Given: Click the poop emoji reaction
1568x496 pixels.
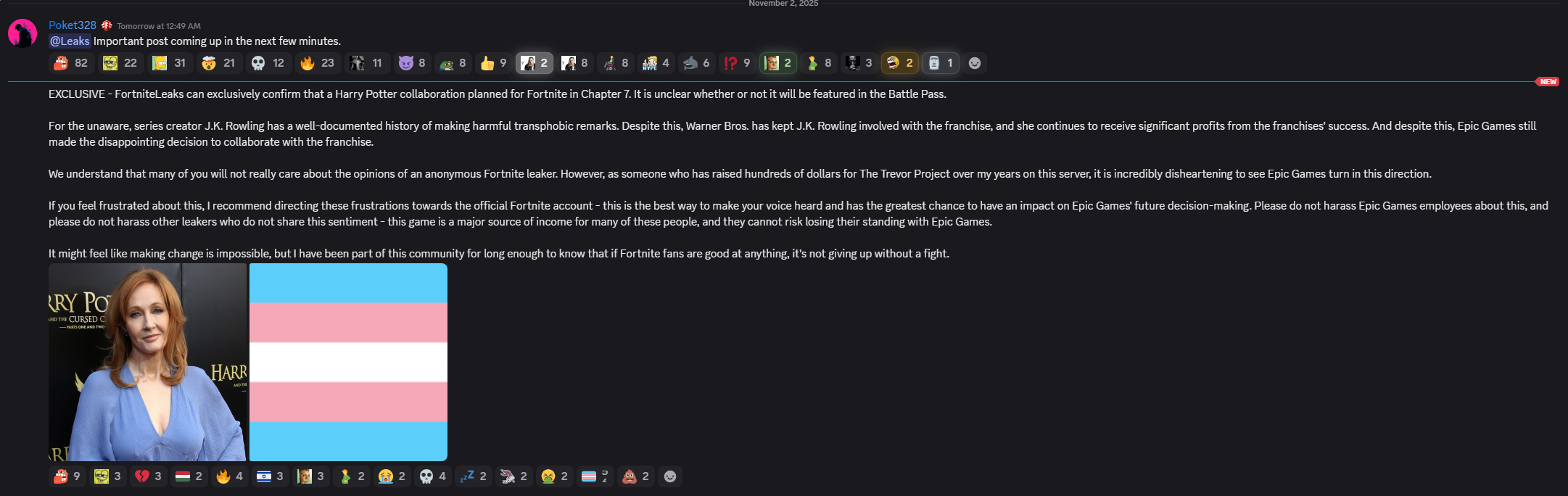Looking at the screenshot, I should tap(635, 476).
